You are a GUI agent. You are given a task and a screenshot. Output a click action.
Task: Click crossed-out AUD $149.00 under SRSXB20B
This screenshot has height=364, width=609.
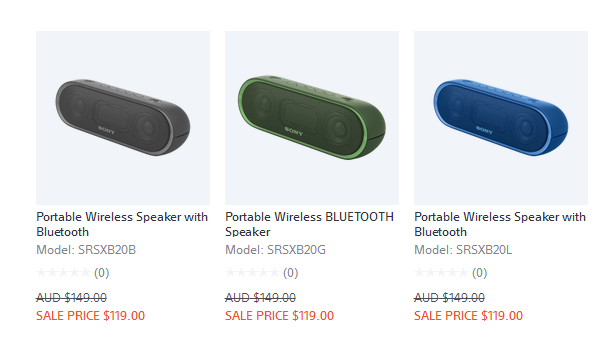(x=71, y=298)
